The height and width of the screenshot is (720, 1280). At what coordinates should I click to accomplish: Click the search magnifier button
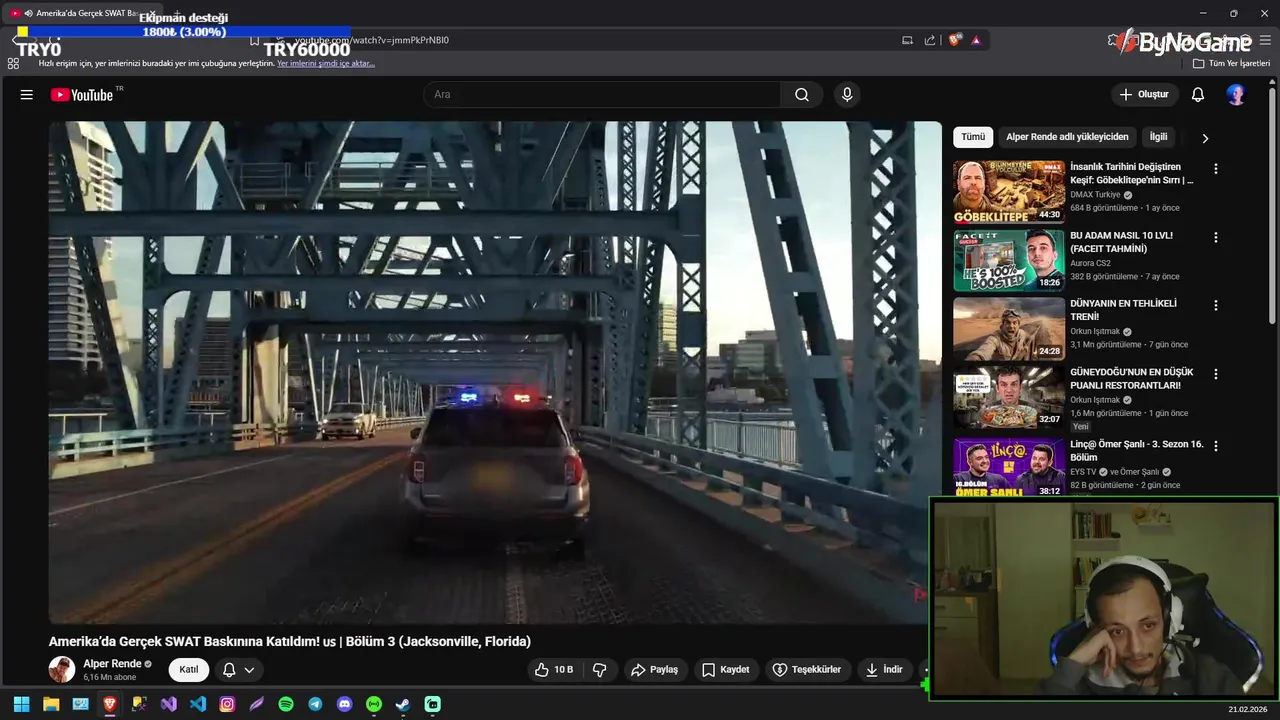click(x=802, y=95)
